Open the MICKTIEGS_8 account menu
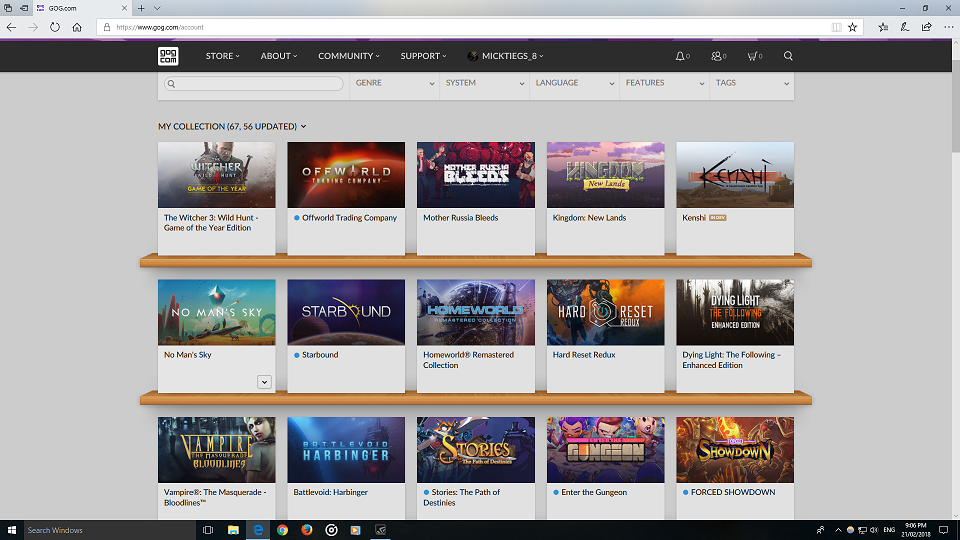The image size is (960, 540). pyautogui.click(x=506, y=56)
